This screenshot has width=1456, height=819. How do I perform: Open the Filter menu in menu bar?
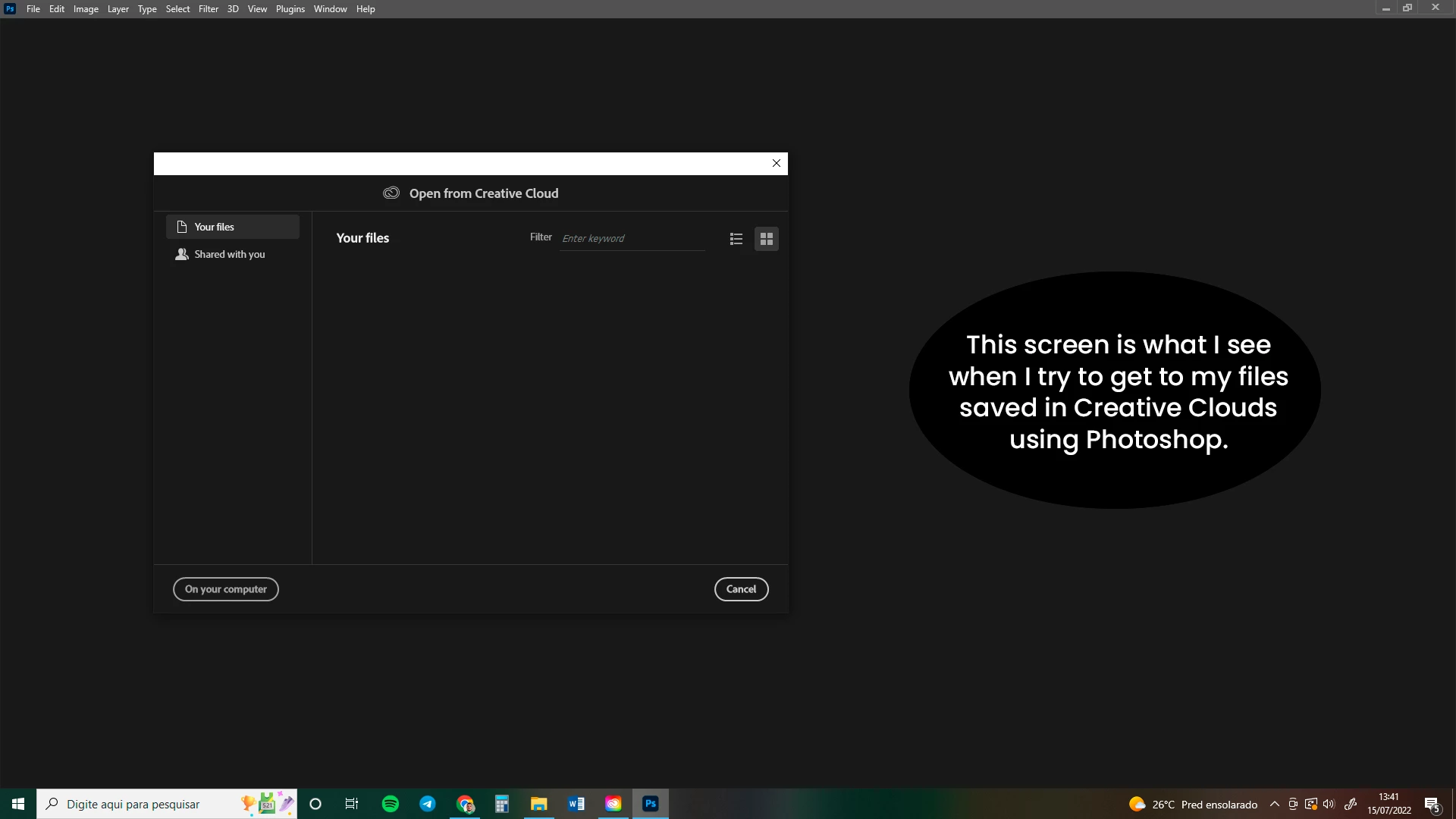[x=209, y=9]
